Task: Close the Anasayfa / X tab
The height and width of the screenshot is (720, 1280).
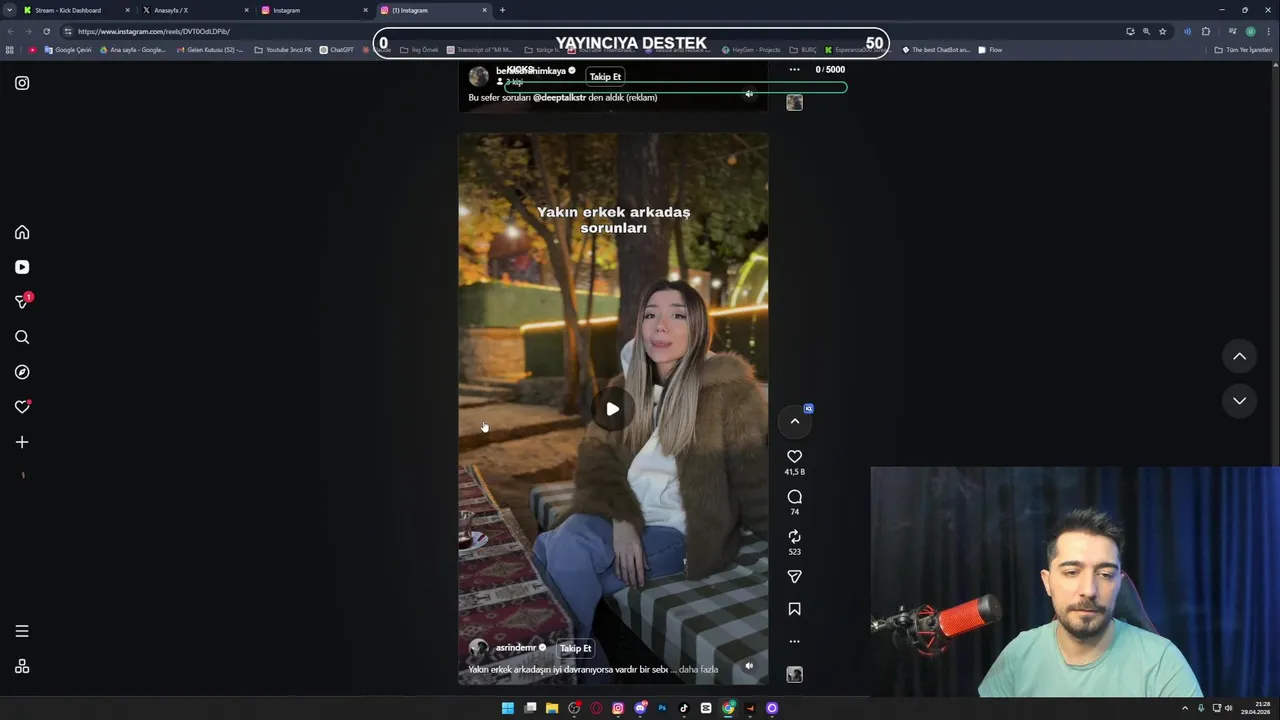Action: pyautogui.click(x=246, y=10)
